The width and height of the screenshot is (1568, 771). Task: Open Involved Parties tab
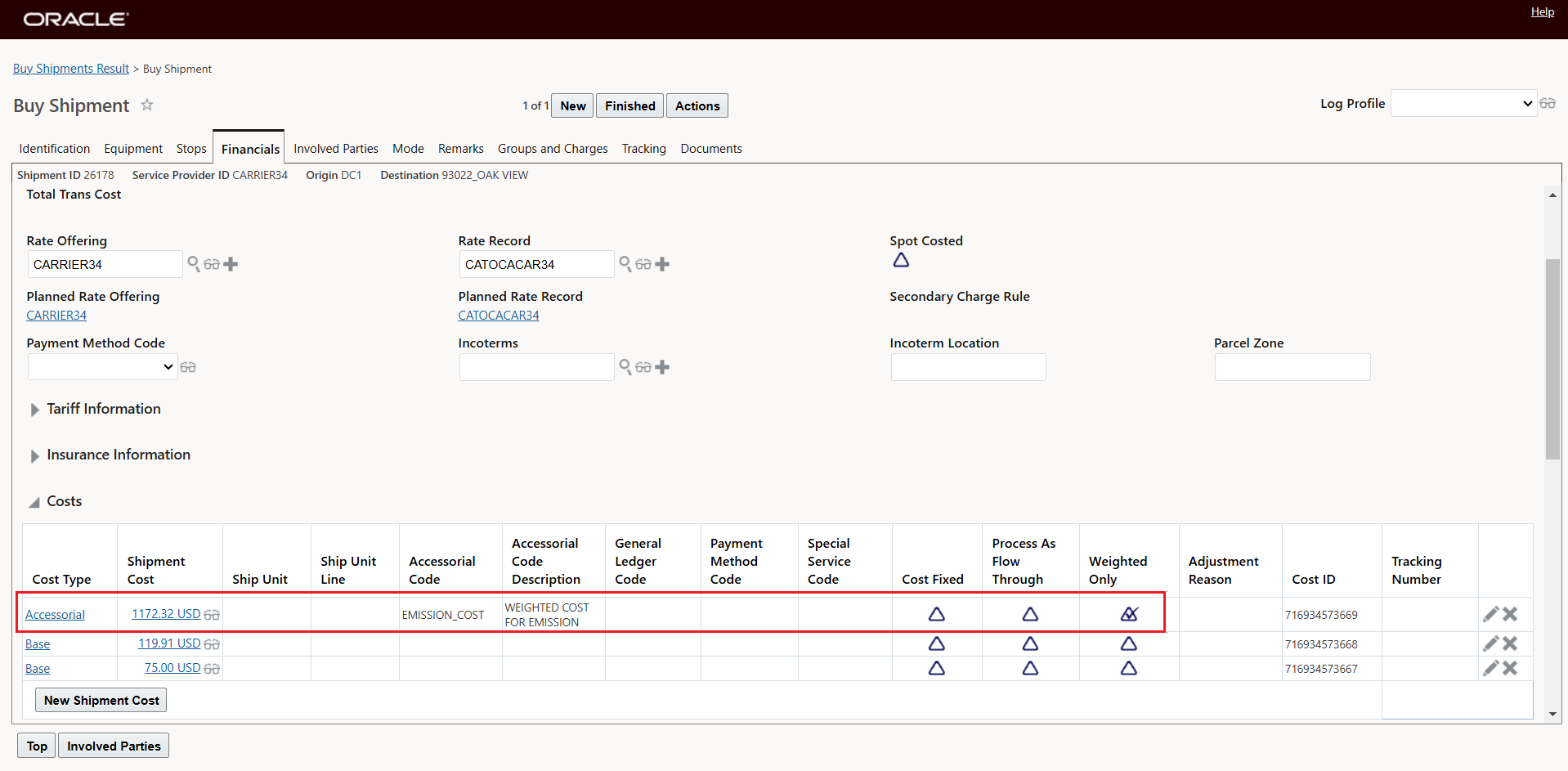click(x=336, y=149)
